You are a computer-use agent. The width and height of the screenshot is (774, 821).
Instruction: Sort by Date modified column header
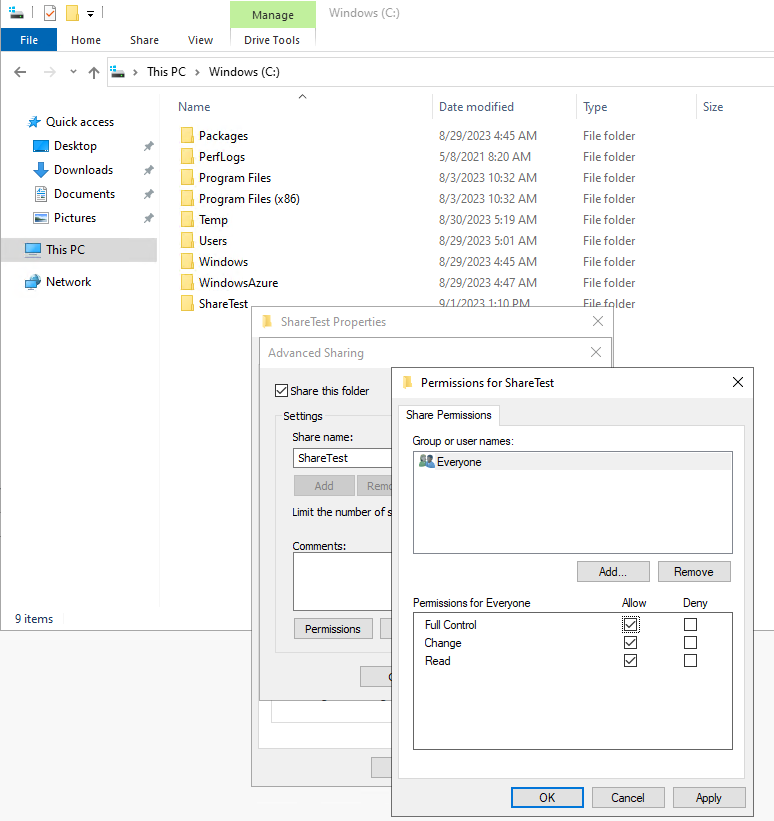pyautogui.click(x=476, y=107)
